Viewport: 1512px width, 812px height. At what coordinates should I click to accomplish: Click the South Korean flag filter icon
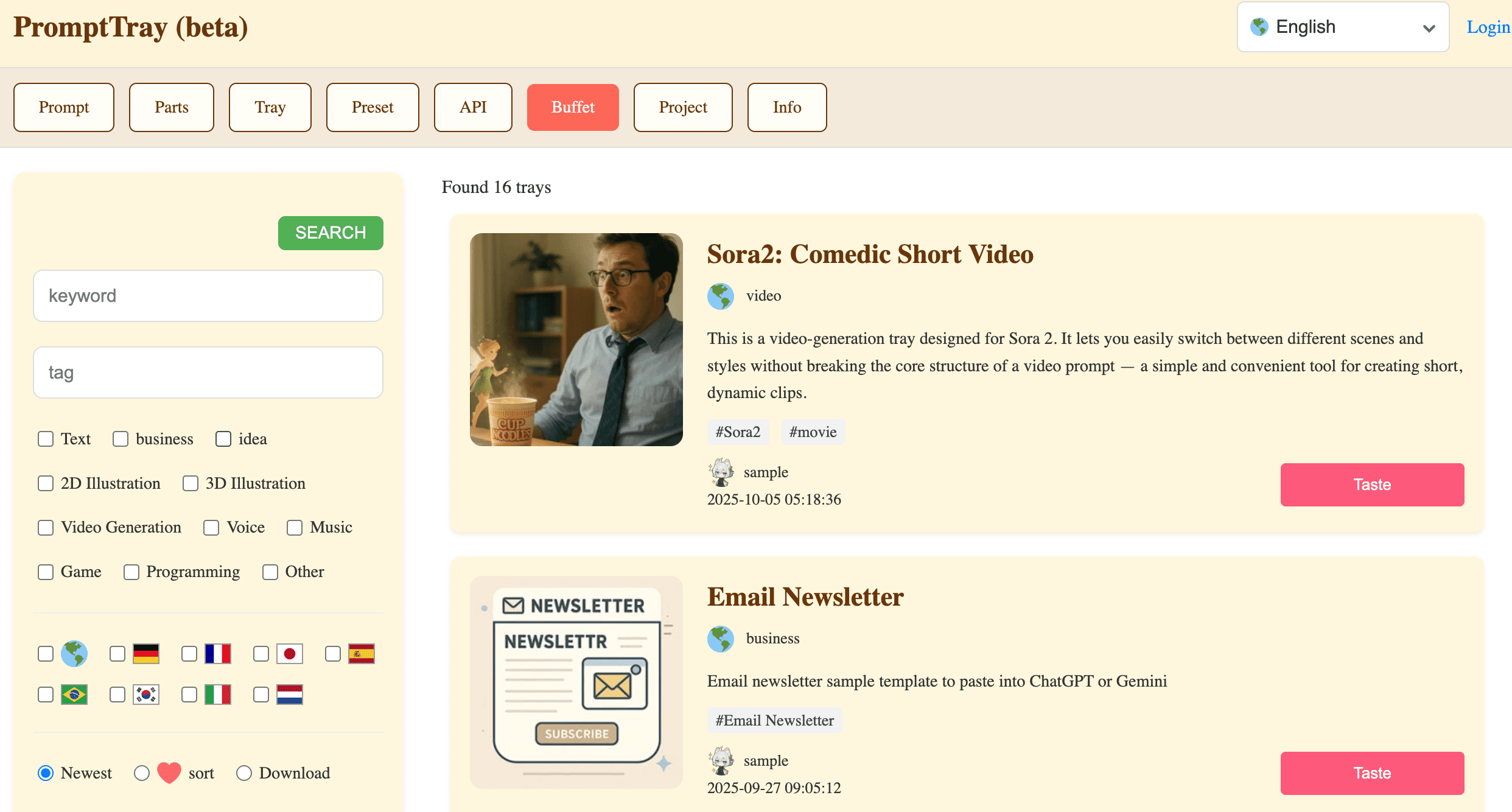pos(145,695)
